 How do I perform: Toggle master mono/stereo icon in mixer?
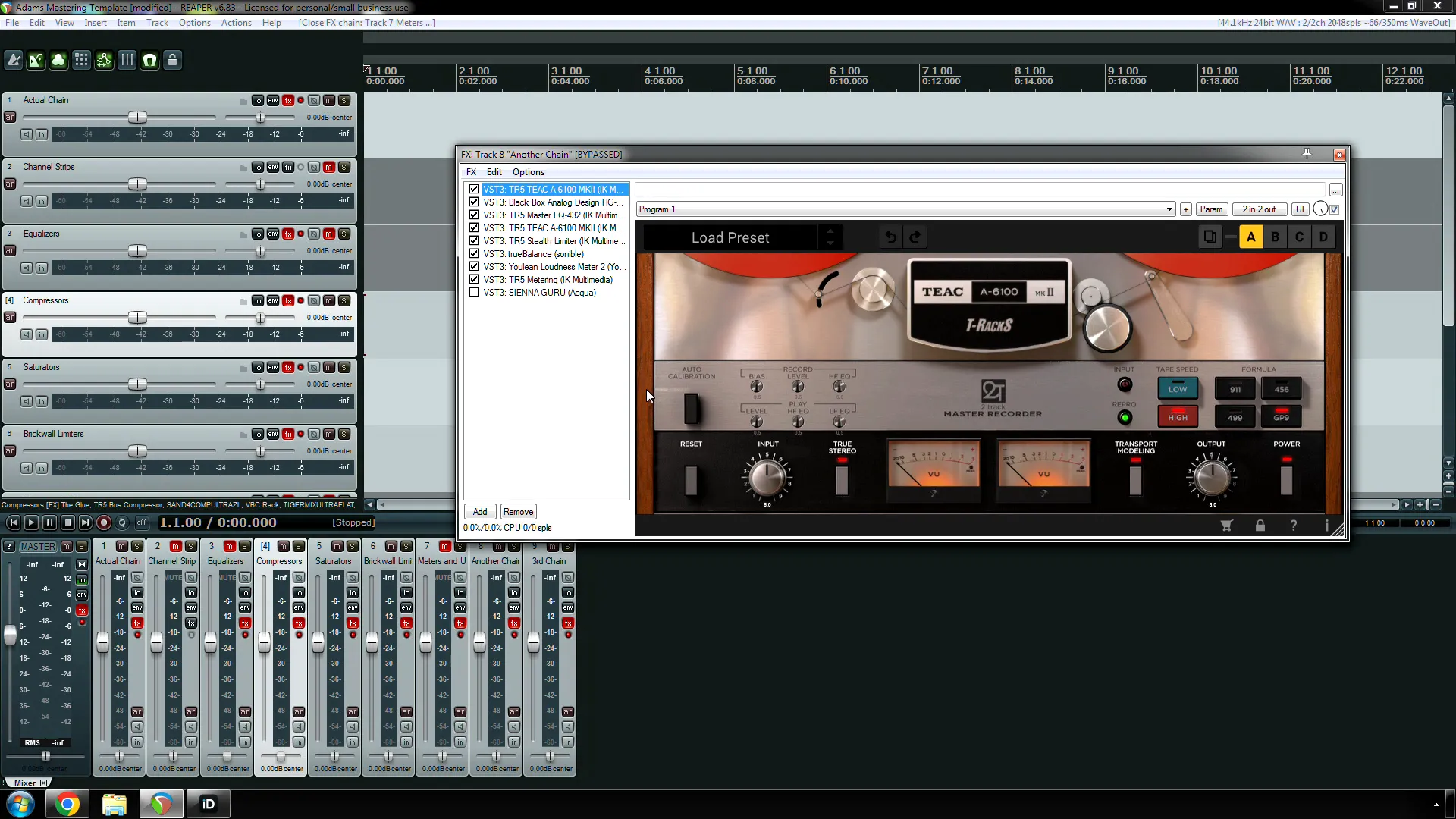pyautogui.click(x=82, y=564)
